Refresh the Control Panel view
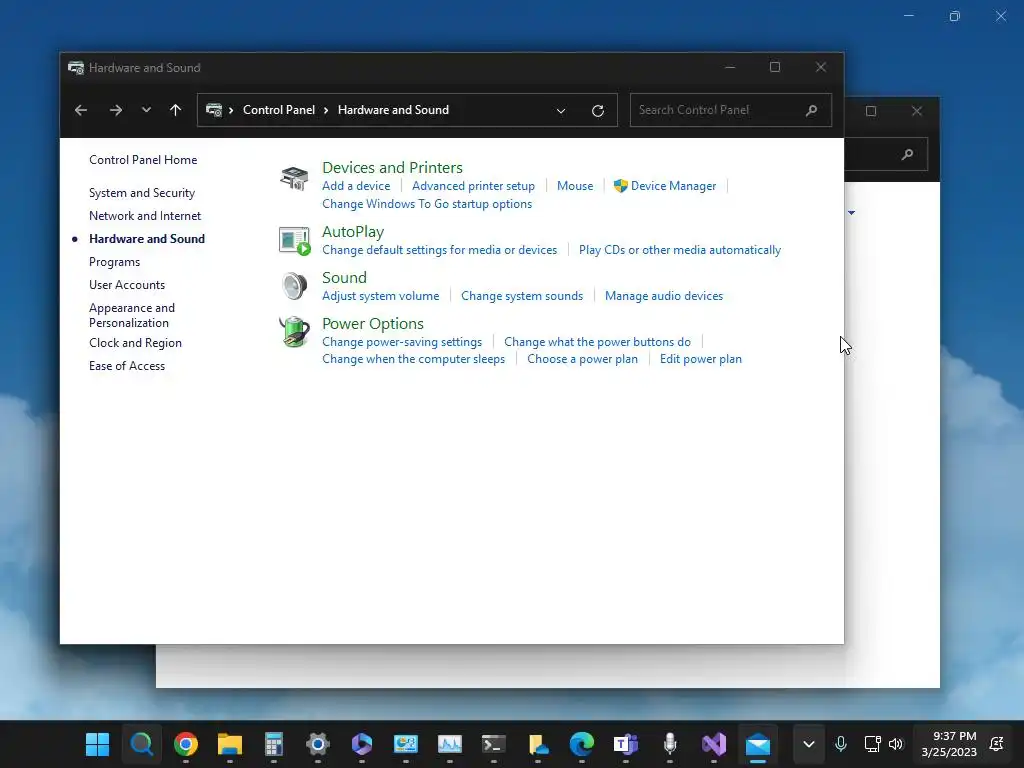Viewport: 1024px width, 768px height. click(x=598, y=110)
